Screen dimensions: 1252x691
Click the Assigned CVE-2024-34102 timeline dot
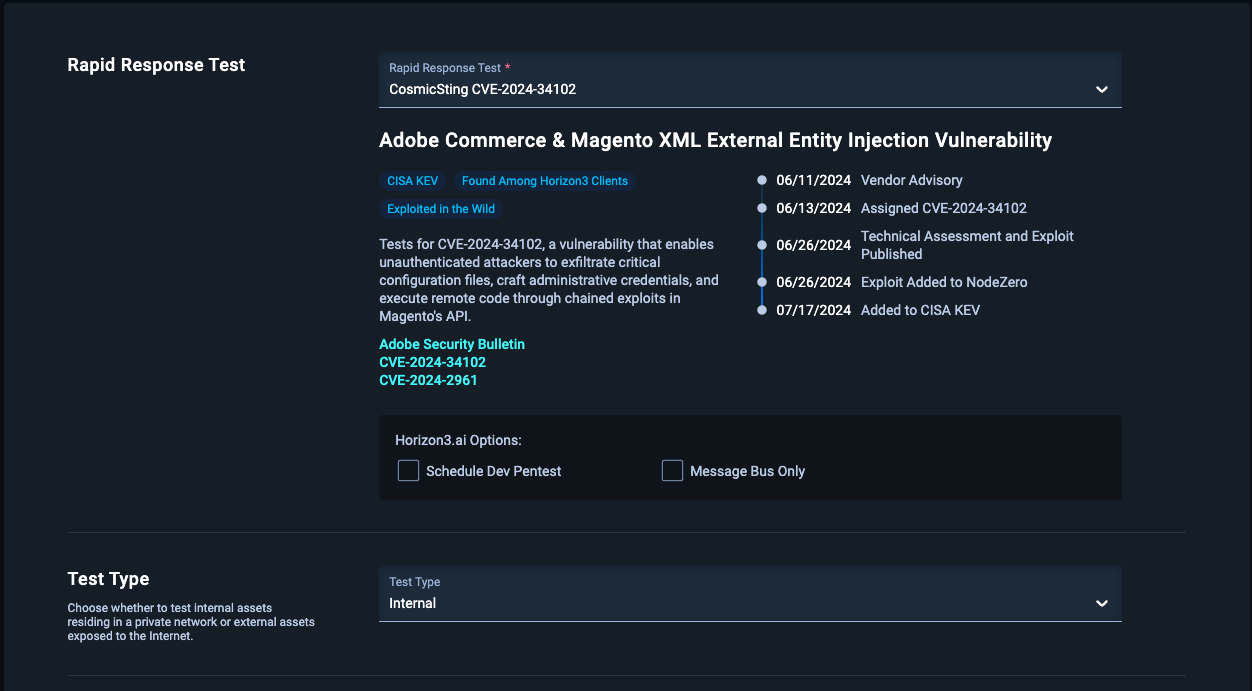[762, 209]
